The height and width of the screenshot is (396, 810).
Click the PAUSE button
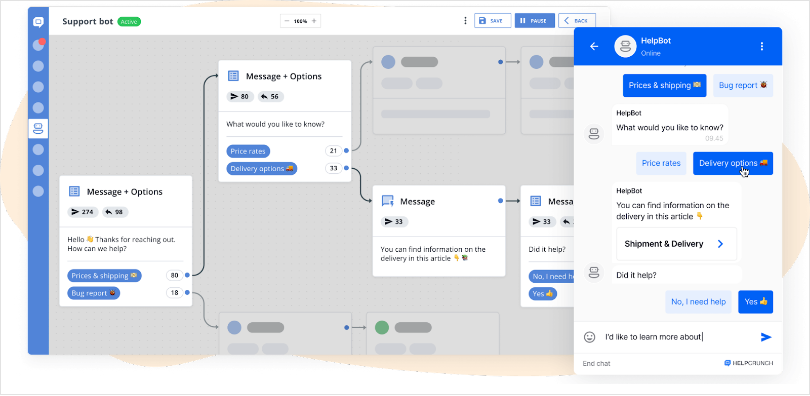tap(535, 21)
